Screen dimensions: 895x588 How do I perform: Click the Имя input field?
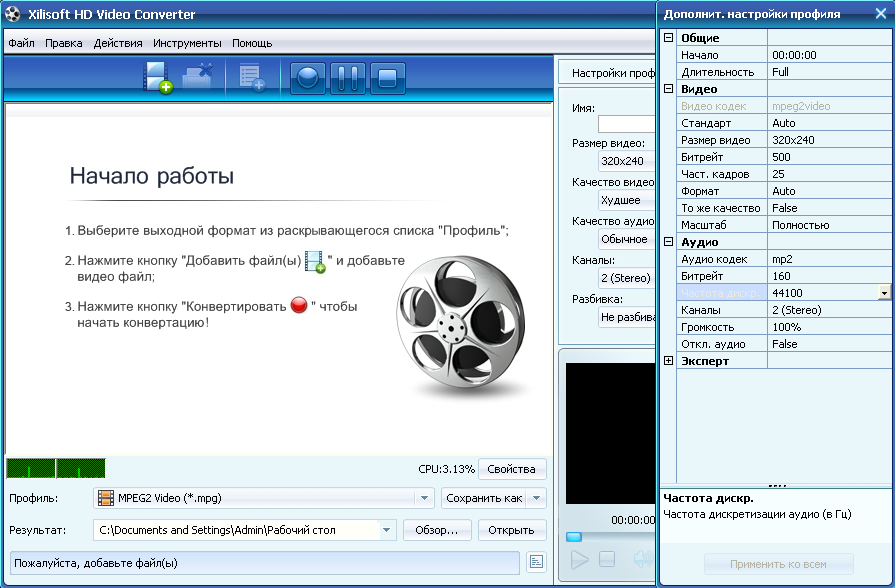pos(627,123)
